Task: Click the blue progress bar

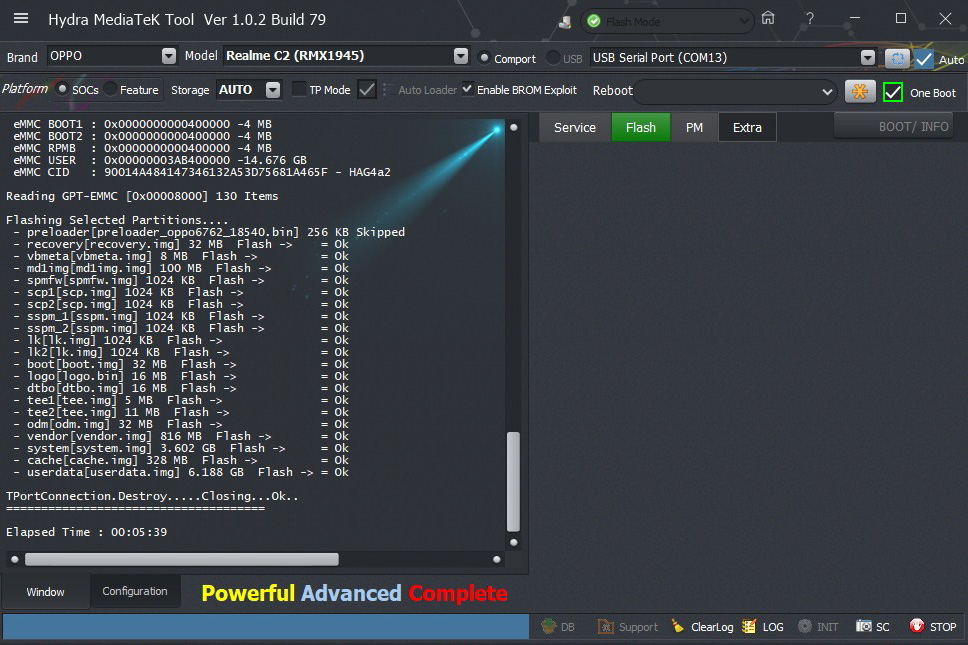Action: (x=266, y=626)
